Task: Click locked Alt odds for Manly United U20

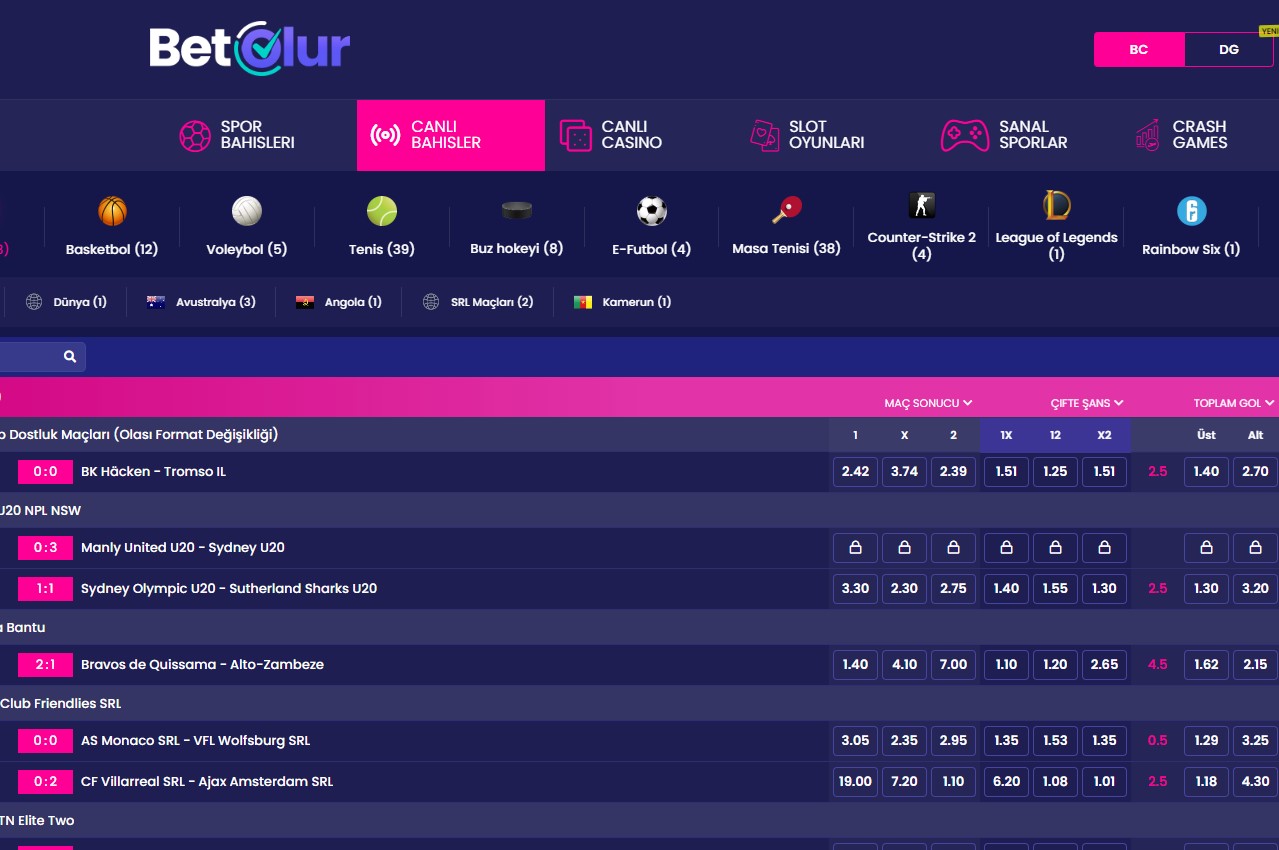Action: pos(1256,548)
